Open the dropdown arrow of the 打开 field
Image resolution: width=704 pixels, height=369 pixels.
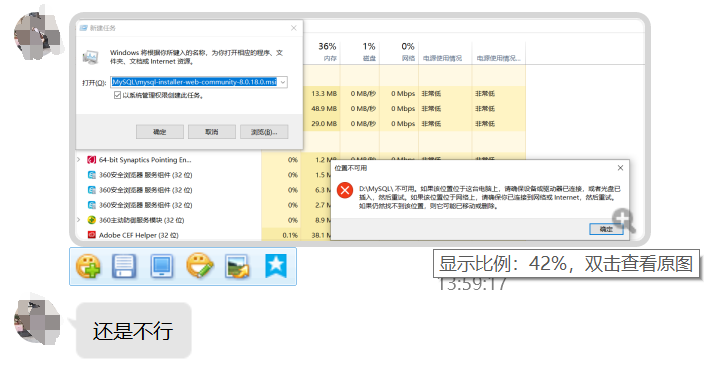coord(283,82)
